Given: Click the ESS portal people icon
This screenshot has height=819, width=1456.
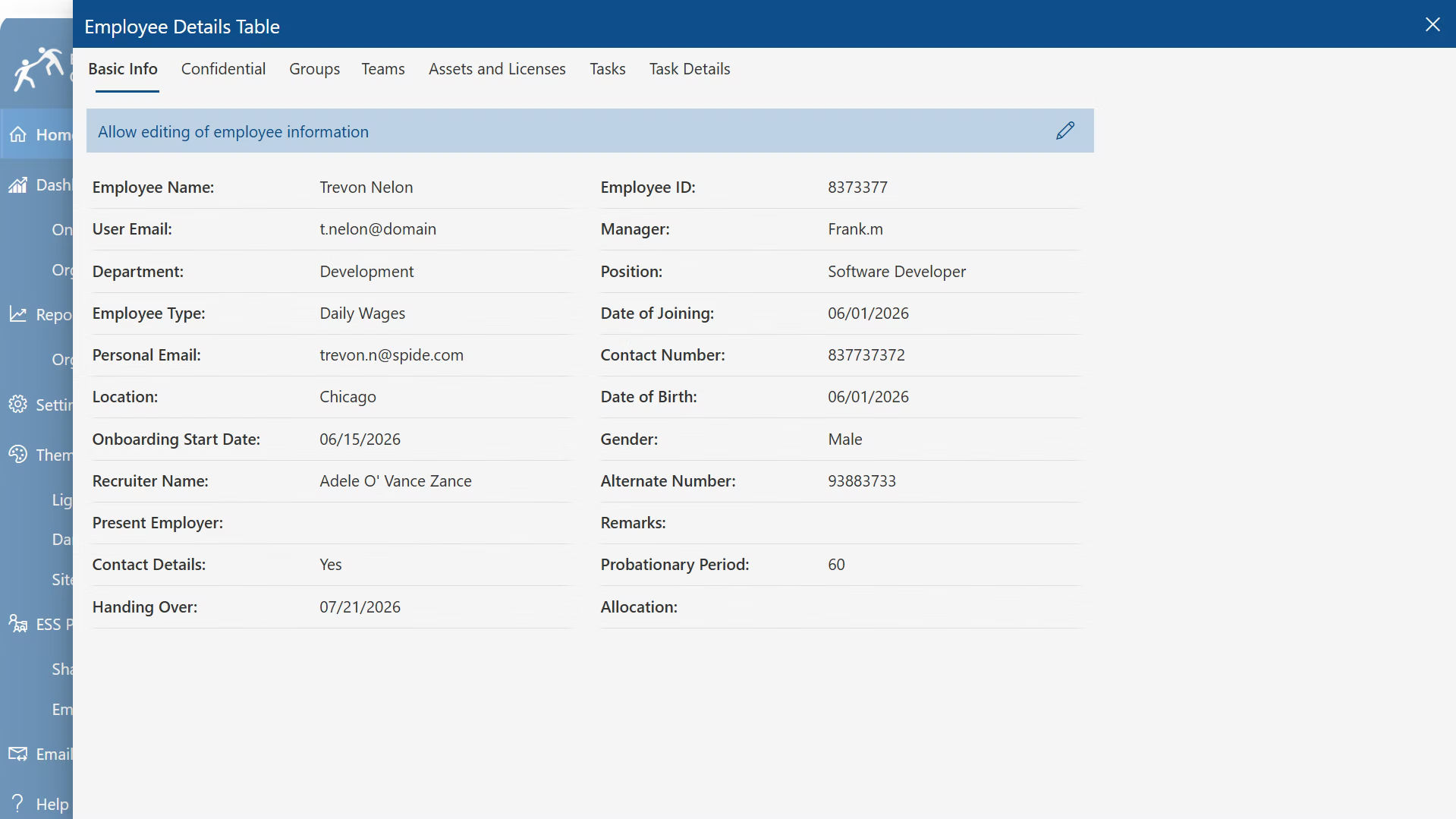Looking at the screenshot, I should pos(18,623).
